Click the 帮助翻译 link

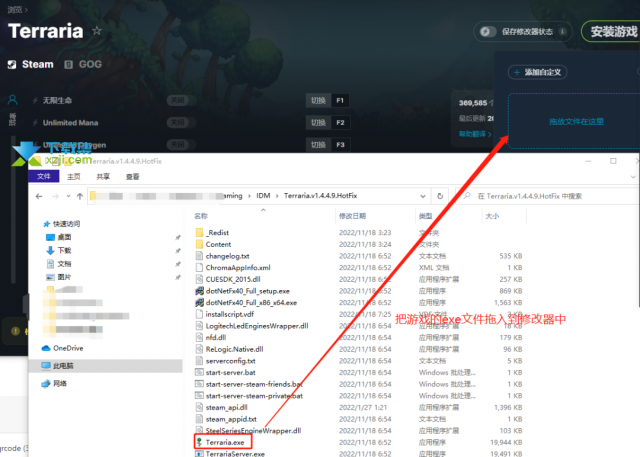(475, 134)
